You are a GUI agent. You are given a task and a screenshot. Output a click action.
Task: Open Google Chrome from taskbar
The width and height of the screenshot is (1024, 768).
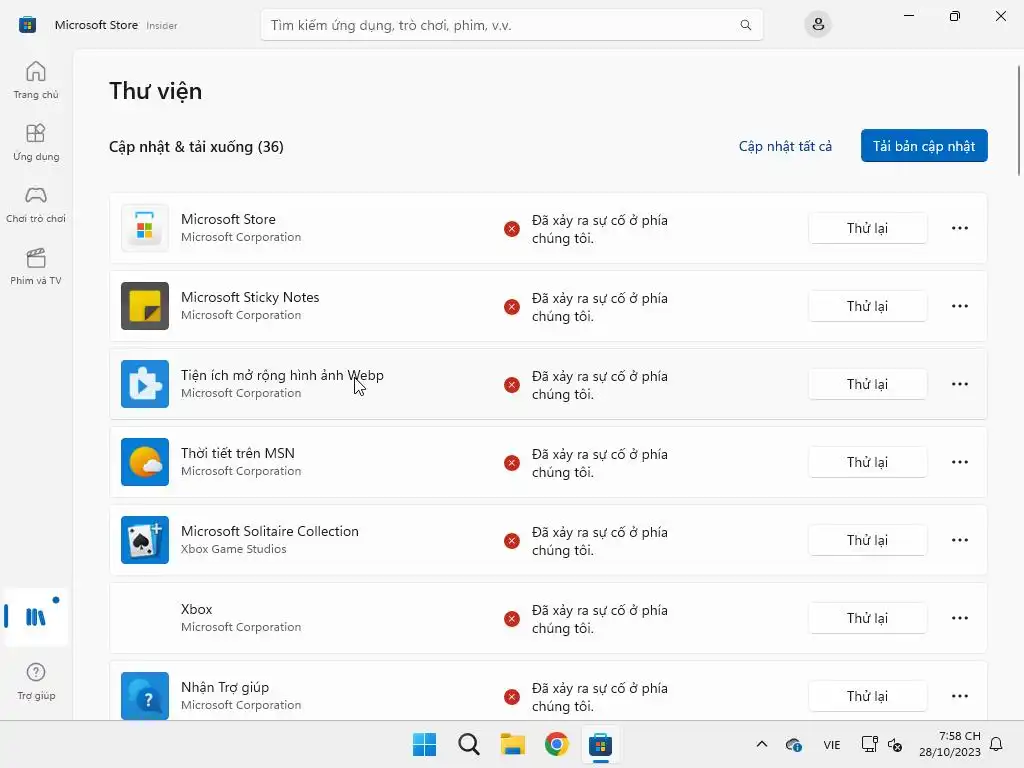(x=557, y=744)
